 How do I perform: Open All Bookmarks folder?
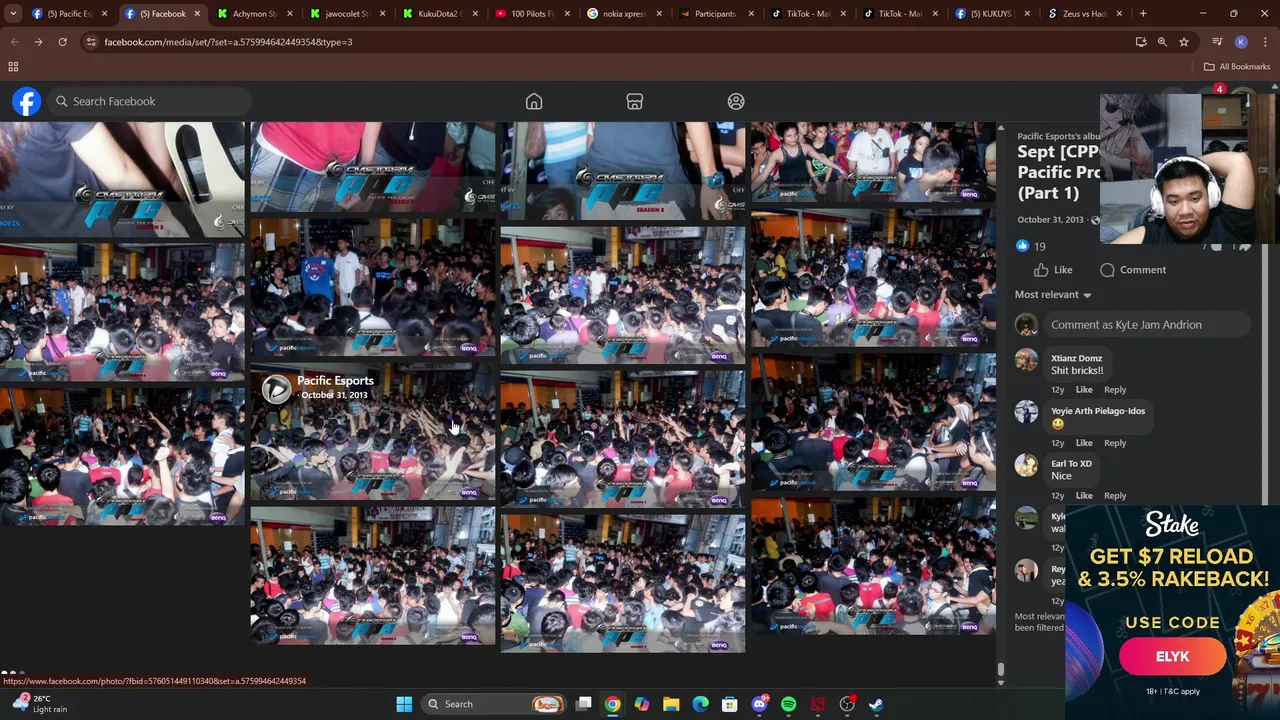click(1237, 67)
